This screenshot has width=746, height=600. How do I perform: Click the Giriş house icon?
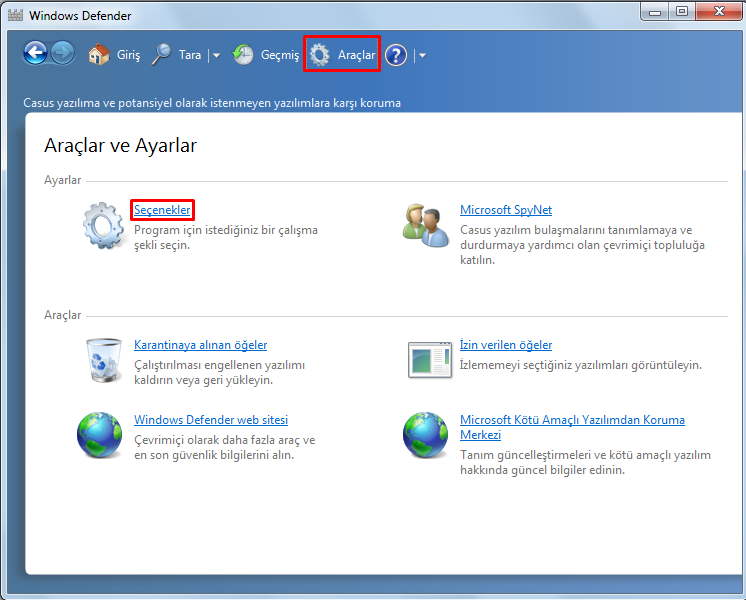[99, 55]
